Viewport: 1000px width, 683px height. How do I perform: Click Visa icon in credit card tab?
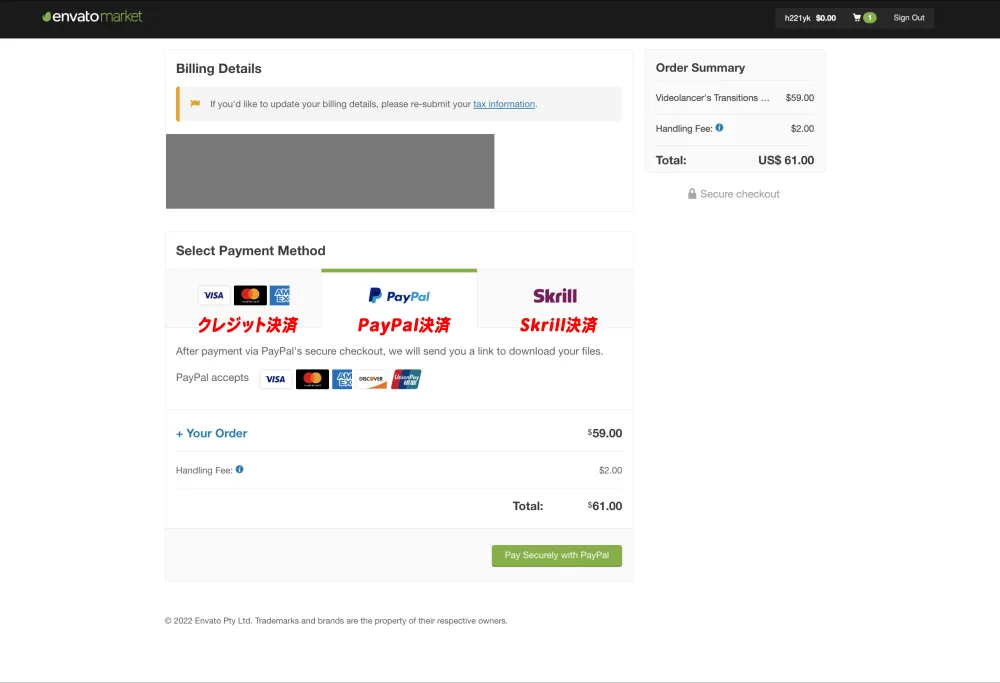click(214, 295)
